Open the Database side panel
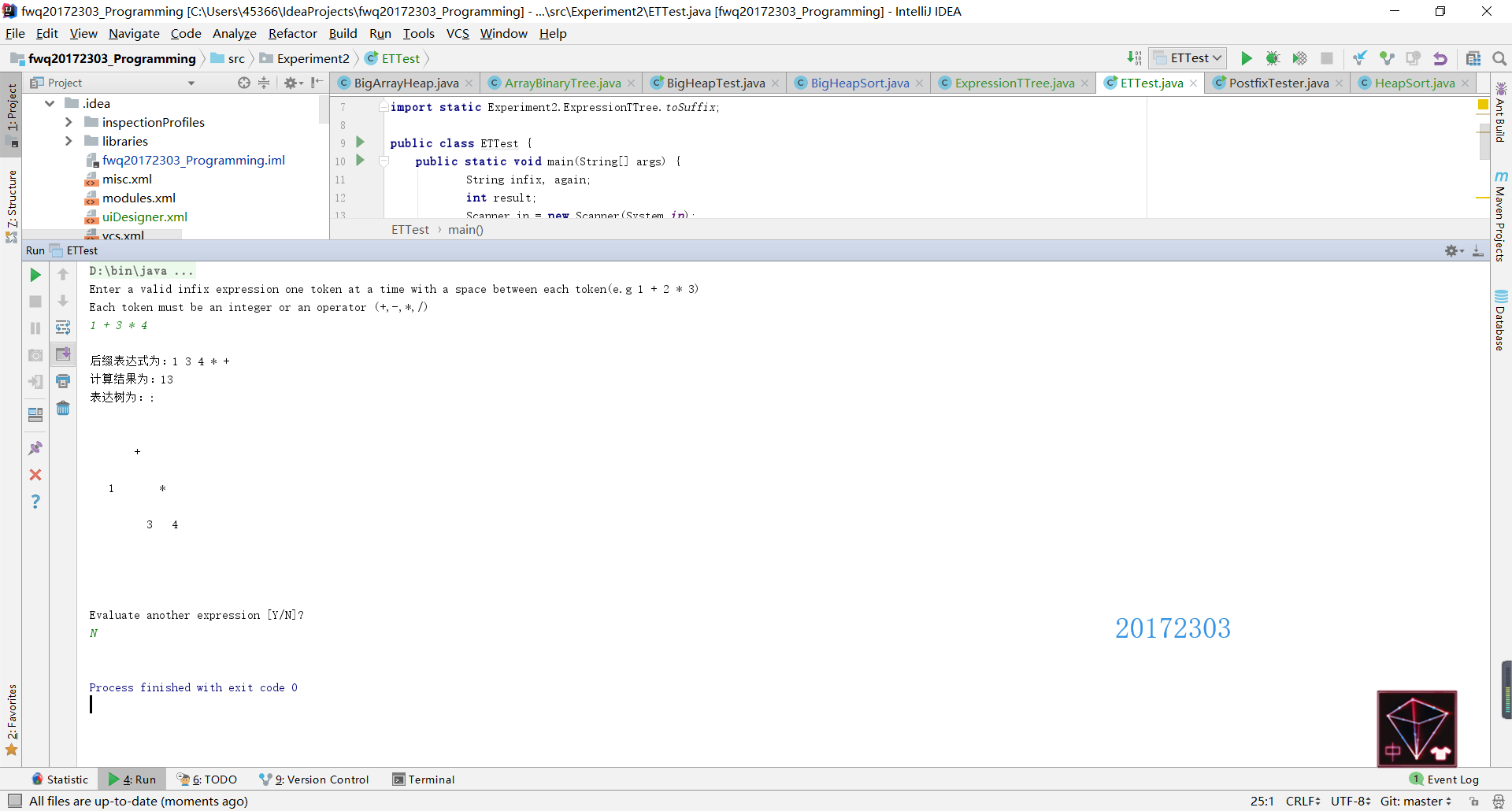 coord(1501,320)
